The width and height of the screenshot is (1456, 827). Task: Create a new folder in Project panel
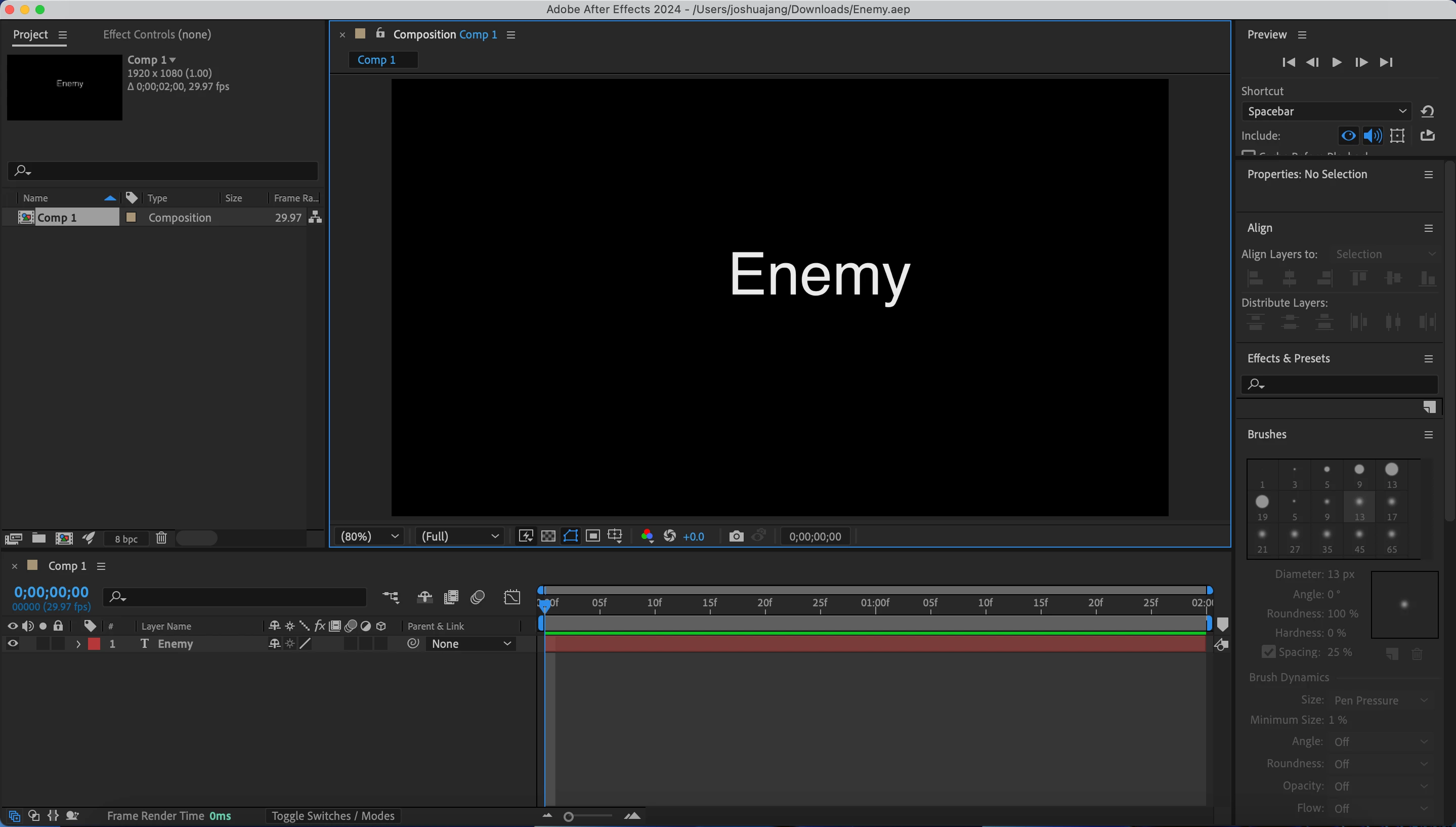pos(38,538)
